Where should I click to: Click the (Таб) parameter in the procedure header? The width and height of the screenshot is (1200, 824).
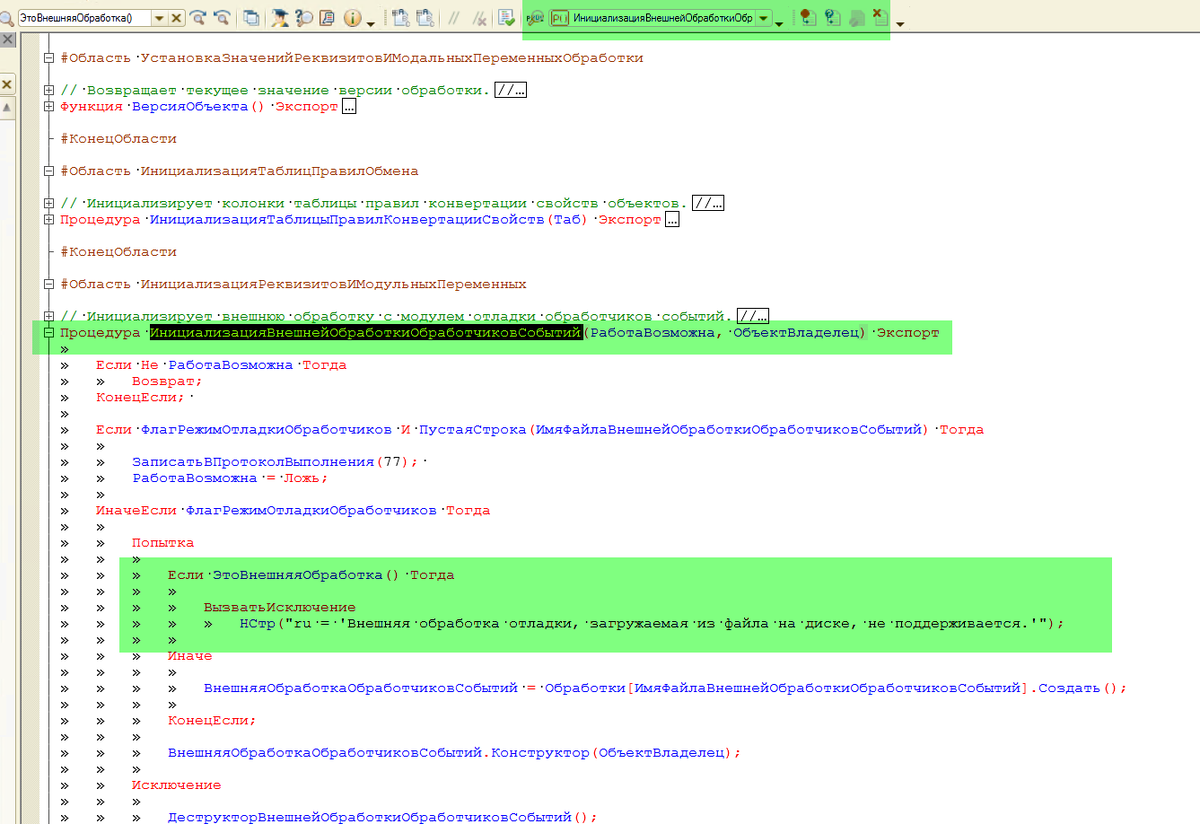(567, 220)
